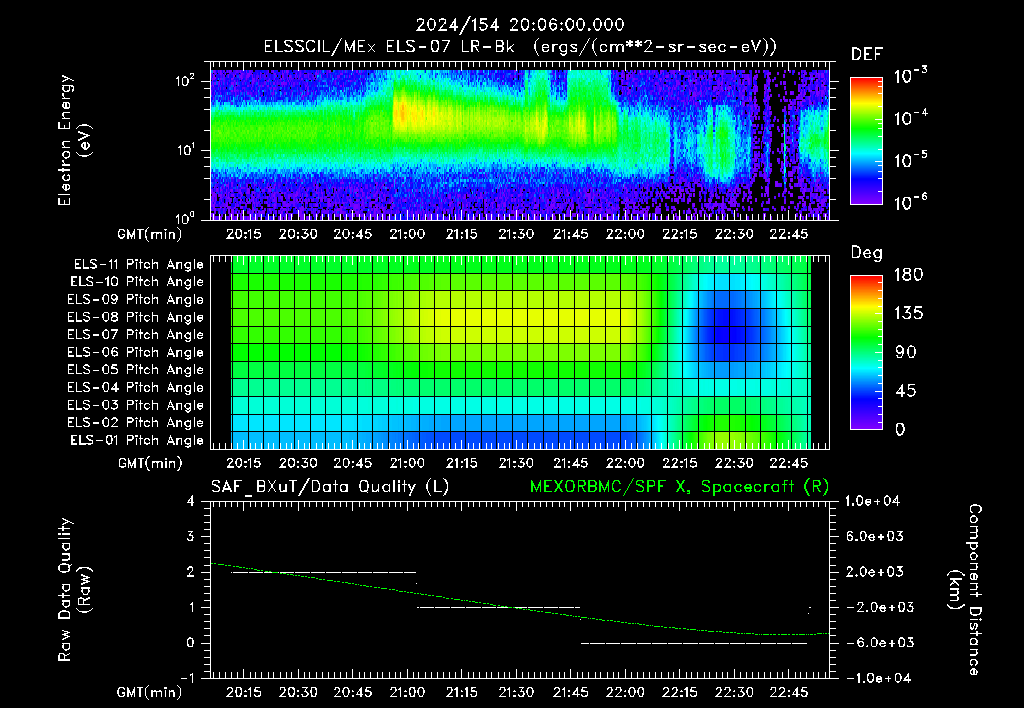The height and width of the screenshot is (708, 1024).
Task: Click the white data quality line at level 0
Action: click(x=694, y=643)
